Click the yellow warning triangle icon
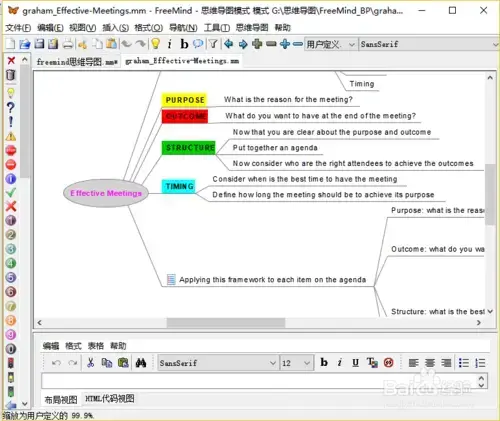This screenshot has height=421, width=500. (11, 136)
